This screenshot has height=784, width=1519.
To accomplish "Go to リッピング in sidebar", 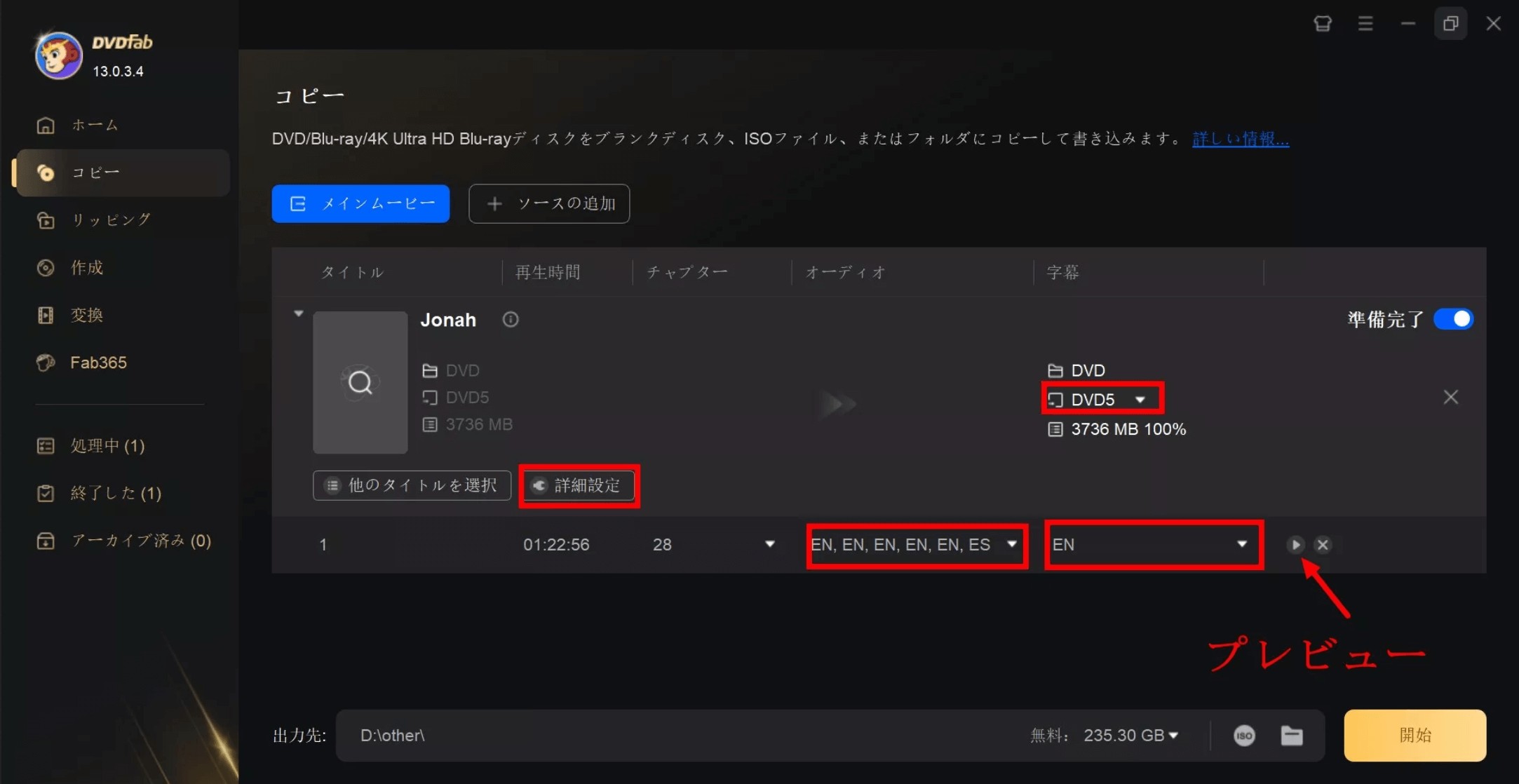I will [111, 220].
